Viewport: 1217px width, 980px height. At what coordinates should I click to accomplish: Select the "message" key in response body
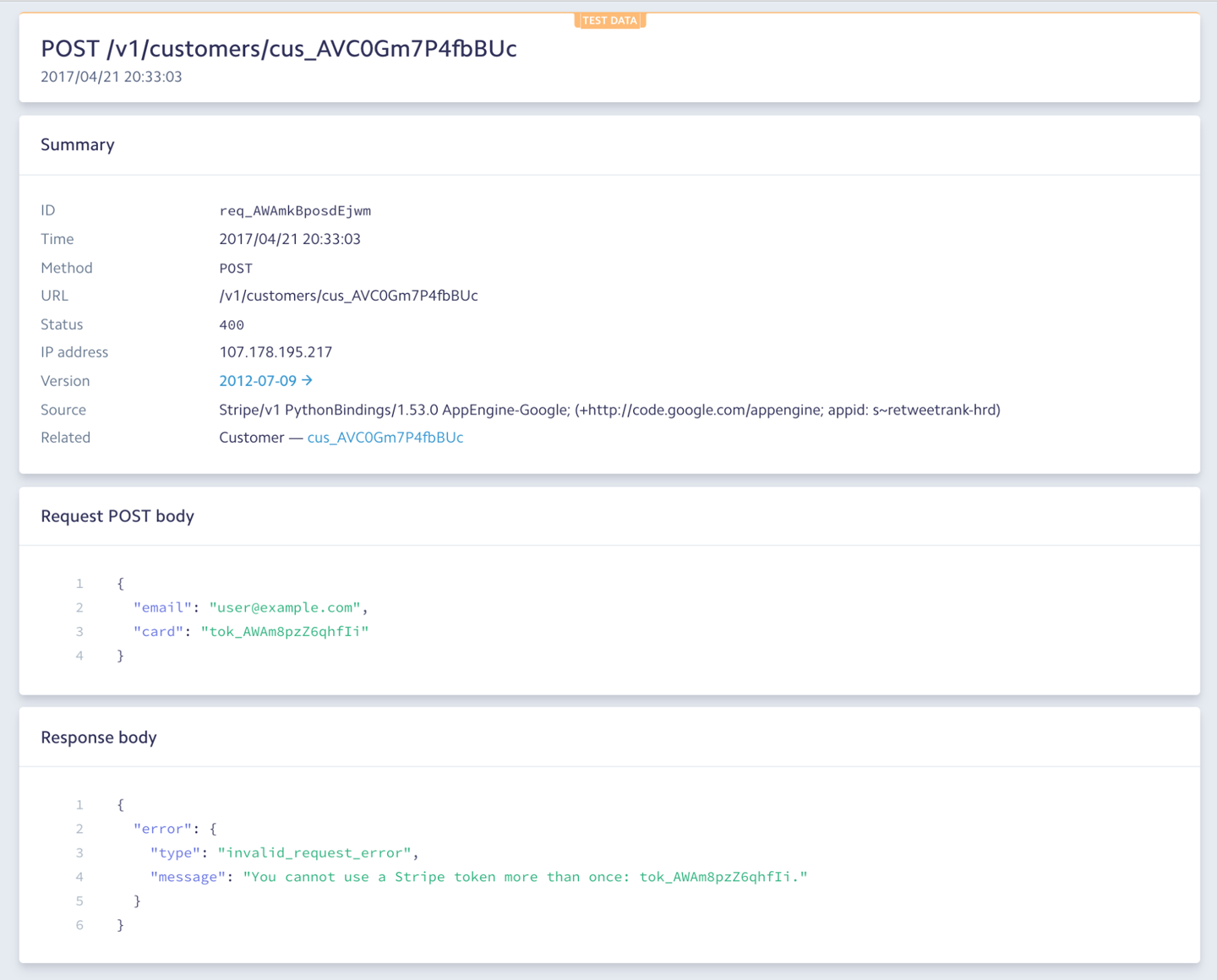click(x=188, y=877)
